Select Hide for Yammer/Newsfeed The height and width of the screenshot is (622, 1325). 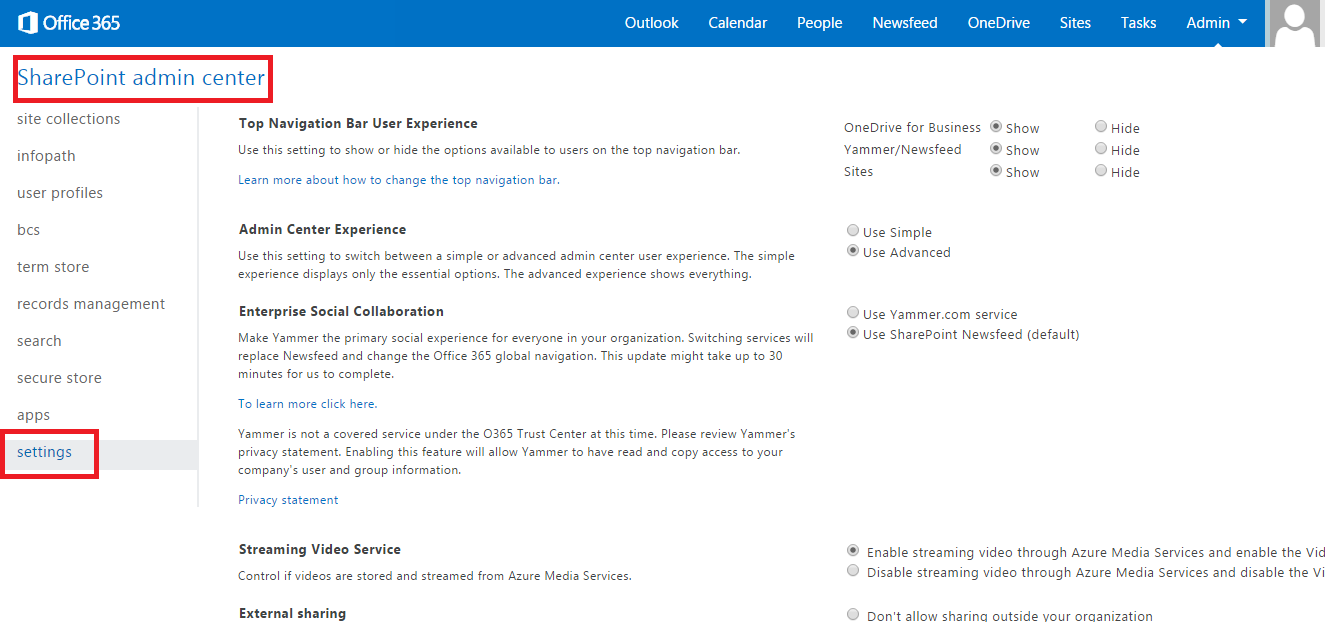[1101, 149]
